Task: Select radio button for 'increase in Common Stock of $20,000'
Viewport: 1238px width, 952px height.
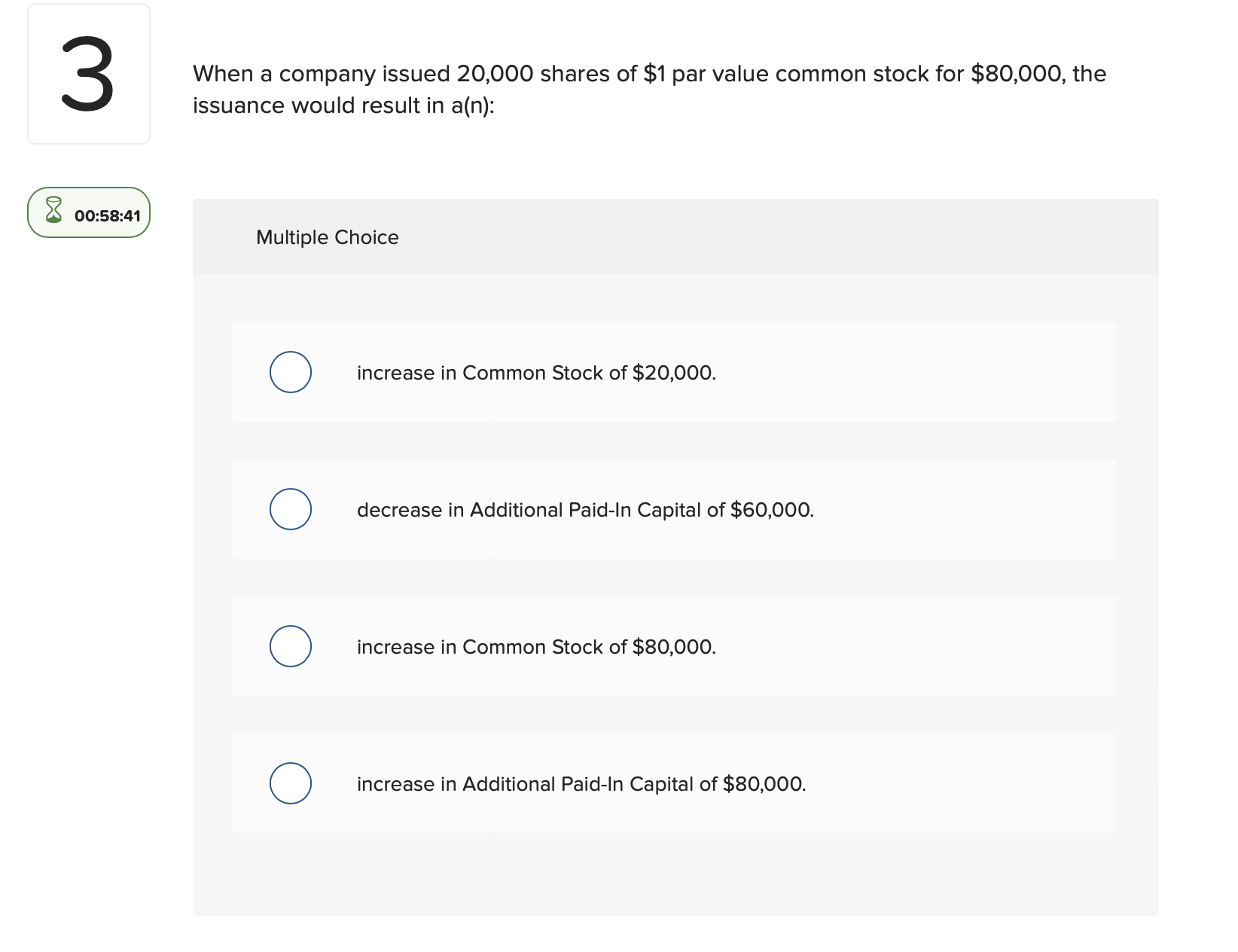Action: click(x=290, y=371)
